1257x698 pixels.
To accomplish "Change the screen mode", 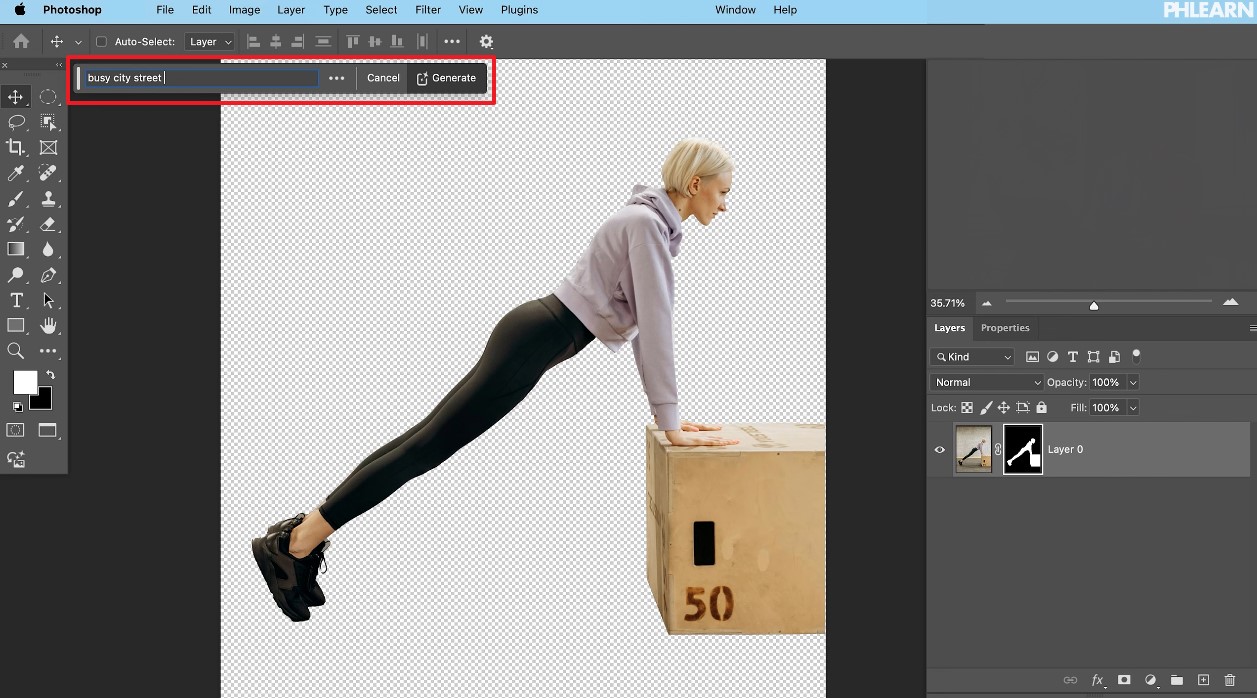I will [x=48, y=430].
